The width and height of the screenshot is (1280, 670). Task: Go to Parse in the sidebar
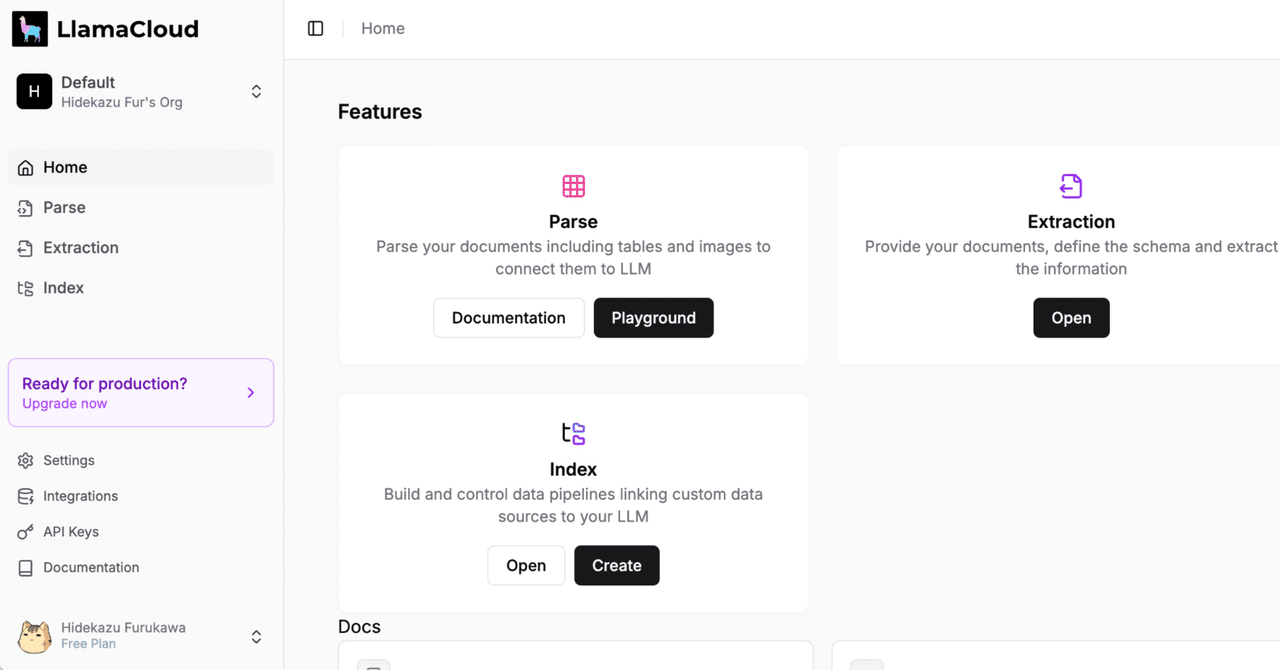(64, 208)
